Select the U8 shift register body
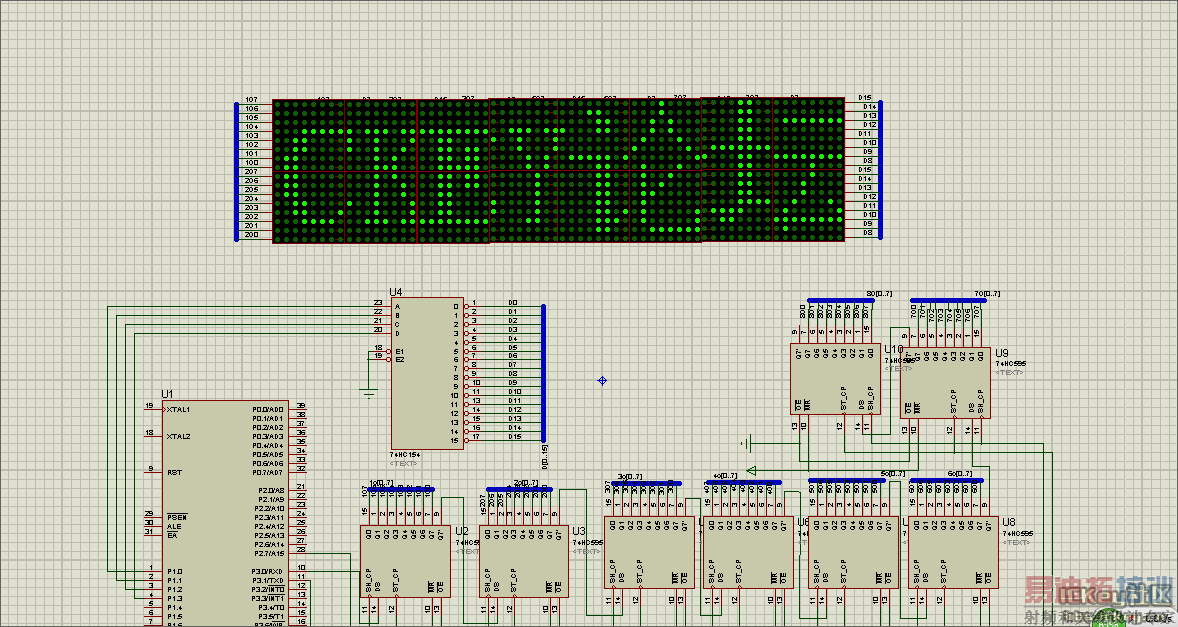Screen dimensions: 1178x627 (x=953, y=553)
